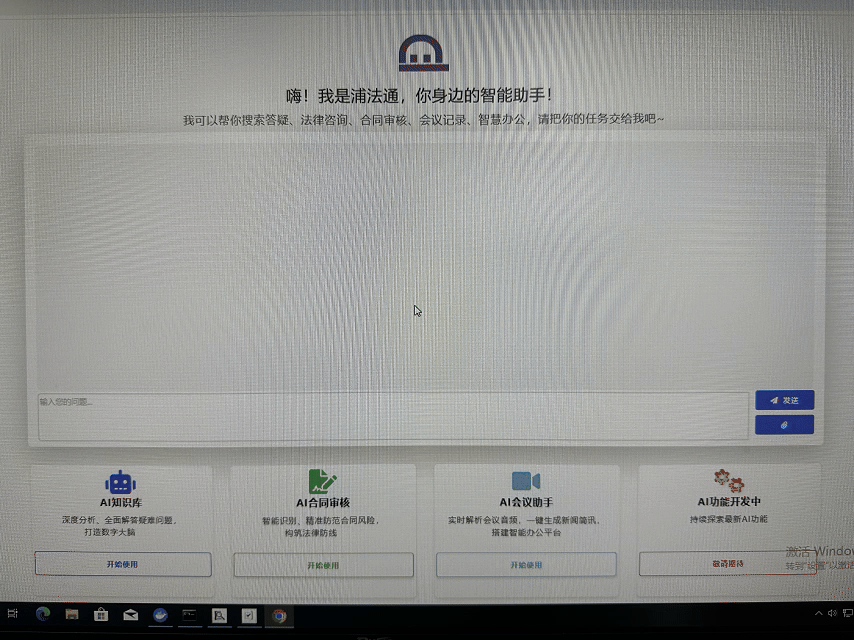This screenshot has width=854, height=640.
Task: Focus the 输入您的问题 input box
Action: 392,415
